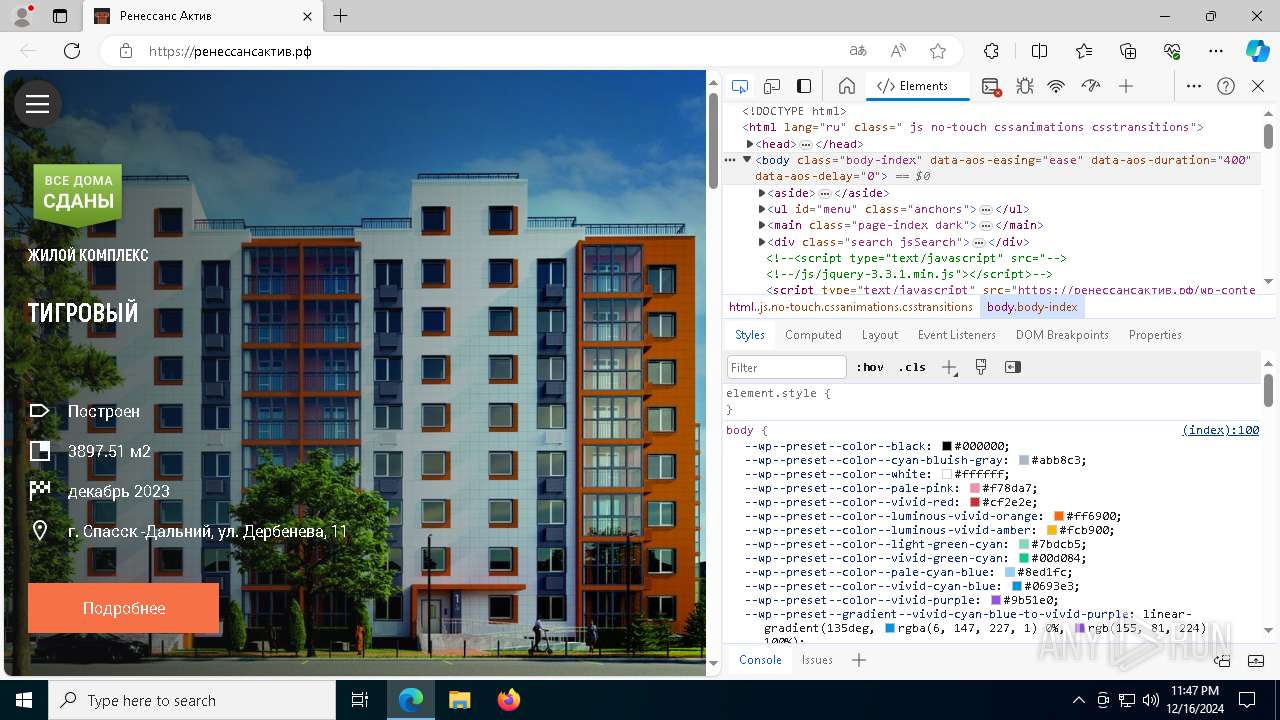Open the hamburger menu on the webpage
Viewport: 1280px width, 720px height.
click(38, 104)
